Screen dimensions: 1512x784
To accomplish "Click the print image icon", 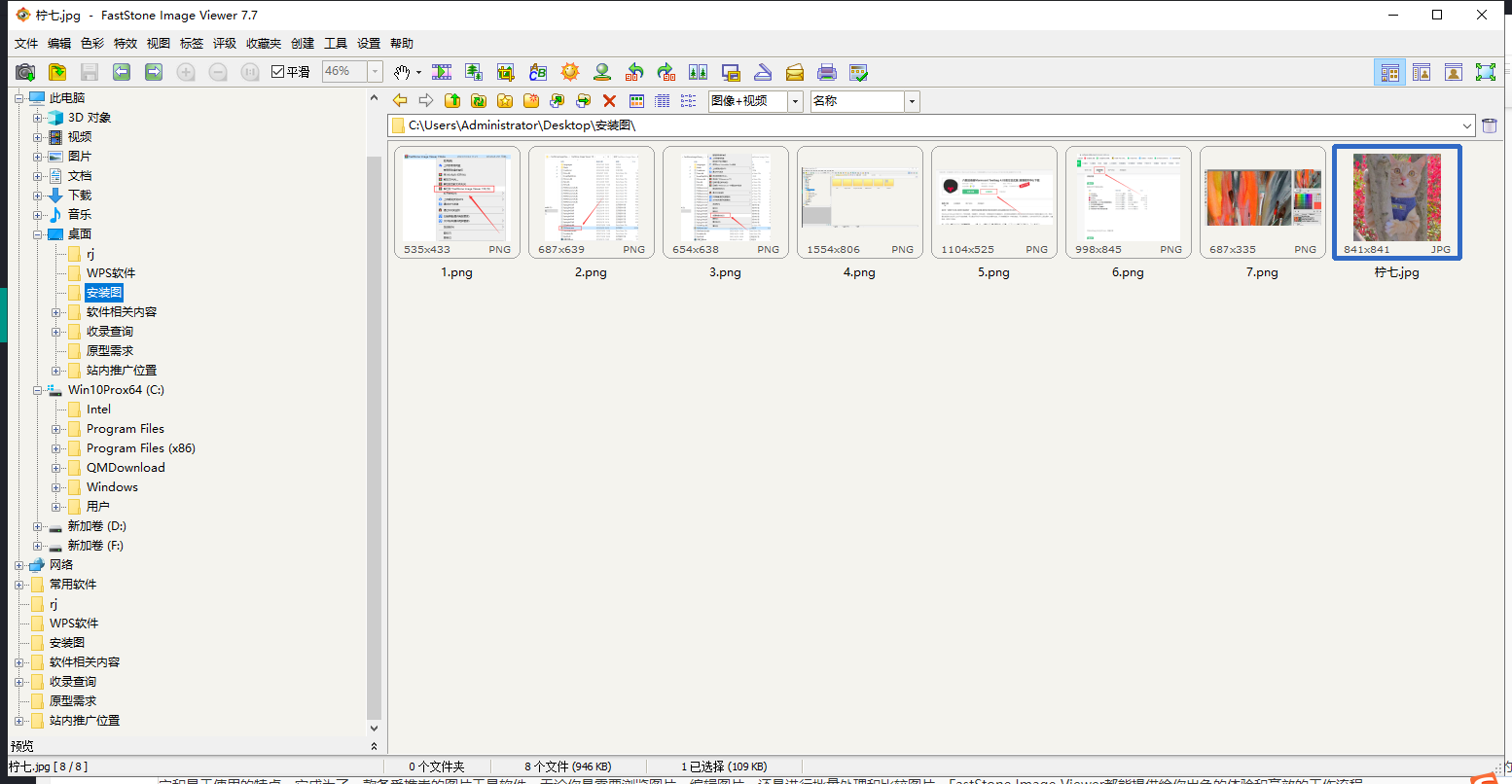I will coord(827,71).
